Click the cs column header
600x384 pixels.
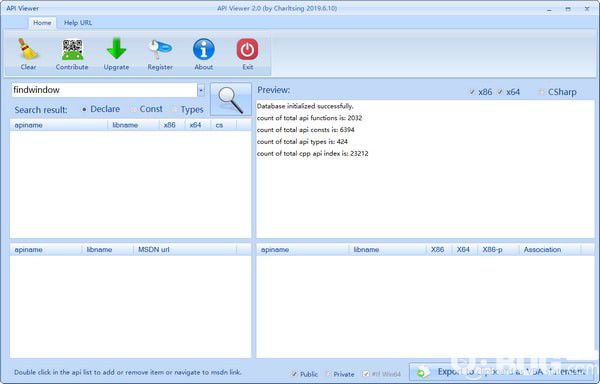coord(223,125)
